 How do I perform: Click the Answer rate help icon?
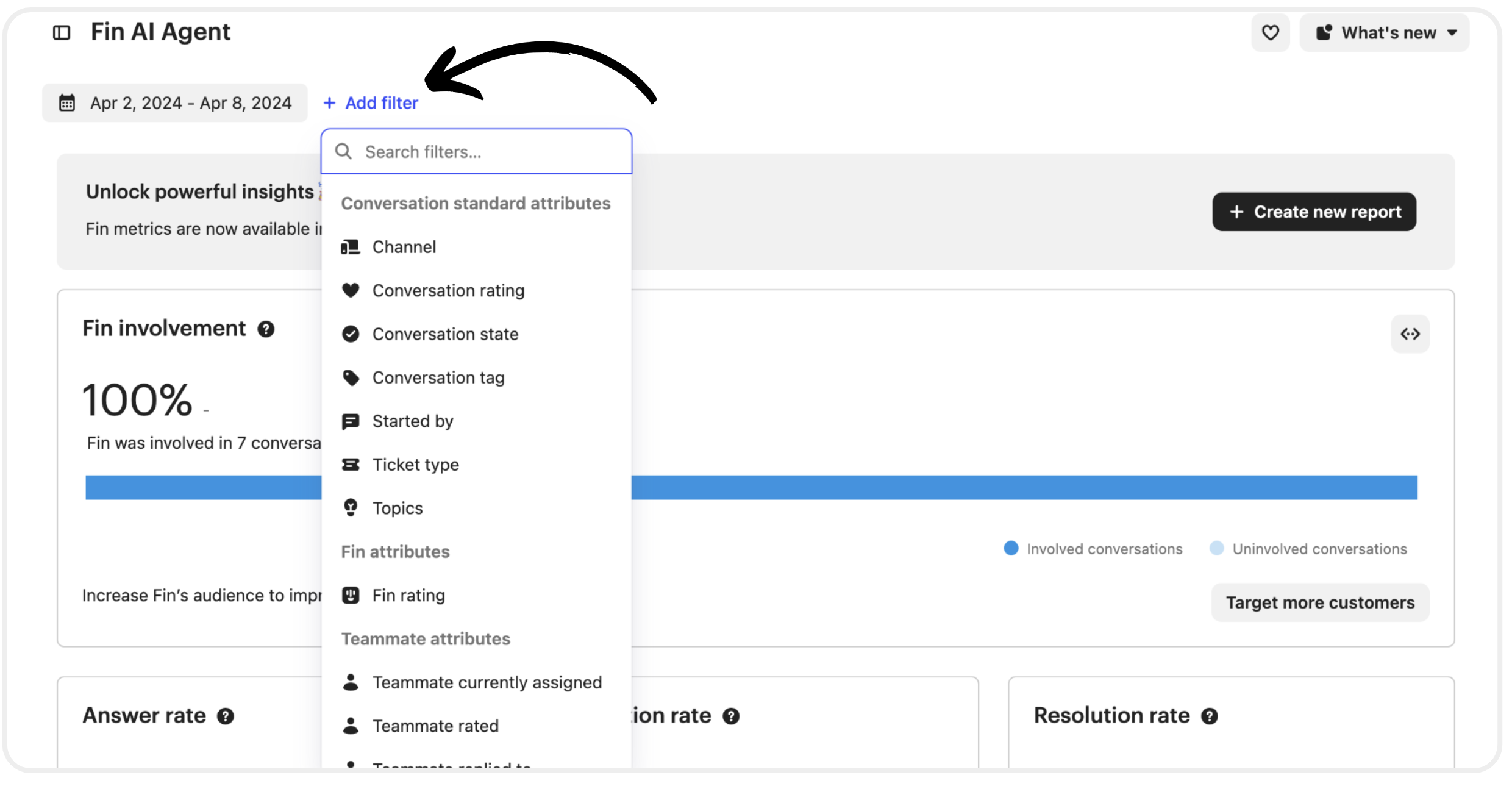[x=226, y=716]
